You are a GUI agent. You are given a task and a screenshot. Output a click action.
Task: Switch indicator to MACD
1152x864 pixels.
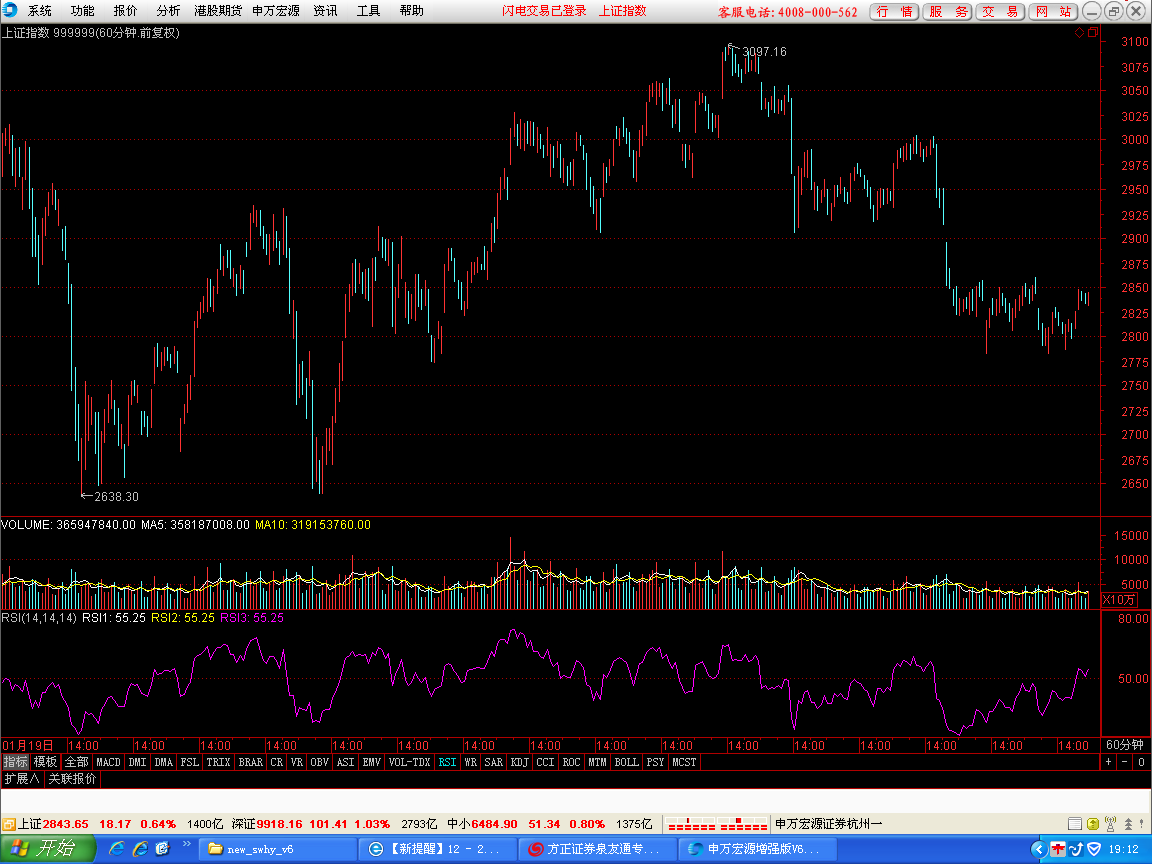108,762
